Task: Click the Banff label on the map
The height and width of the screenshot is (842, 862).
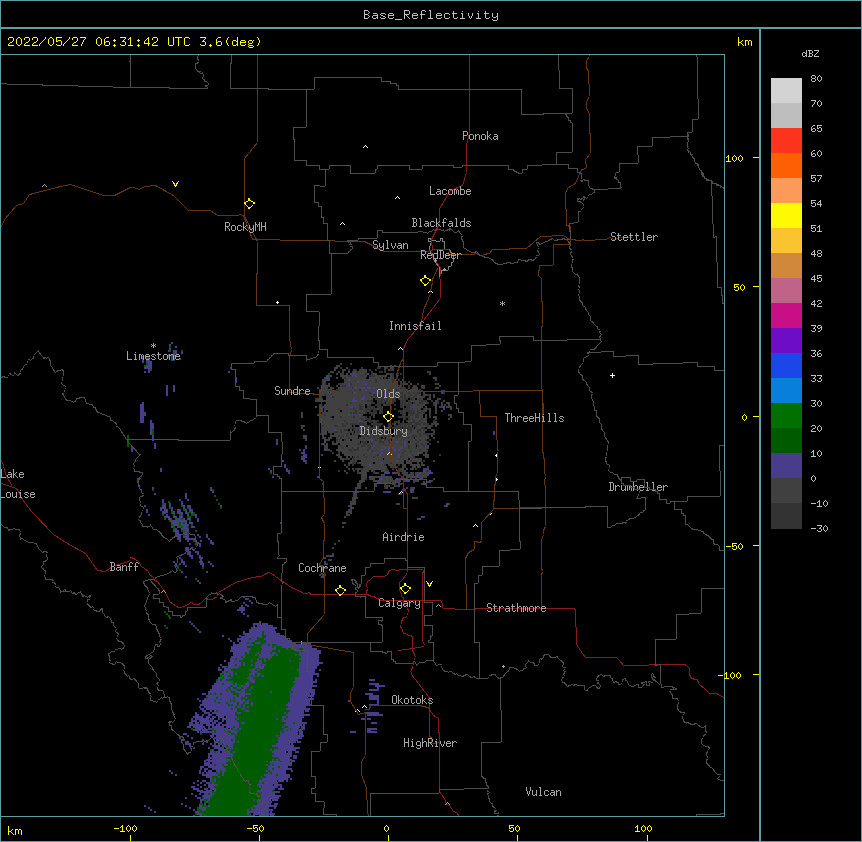Action: pyautogui.click(x=124, y=567)
